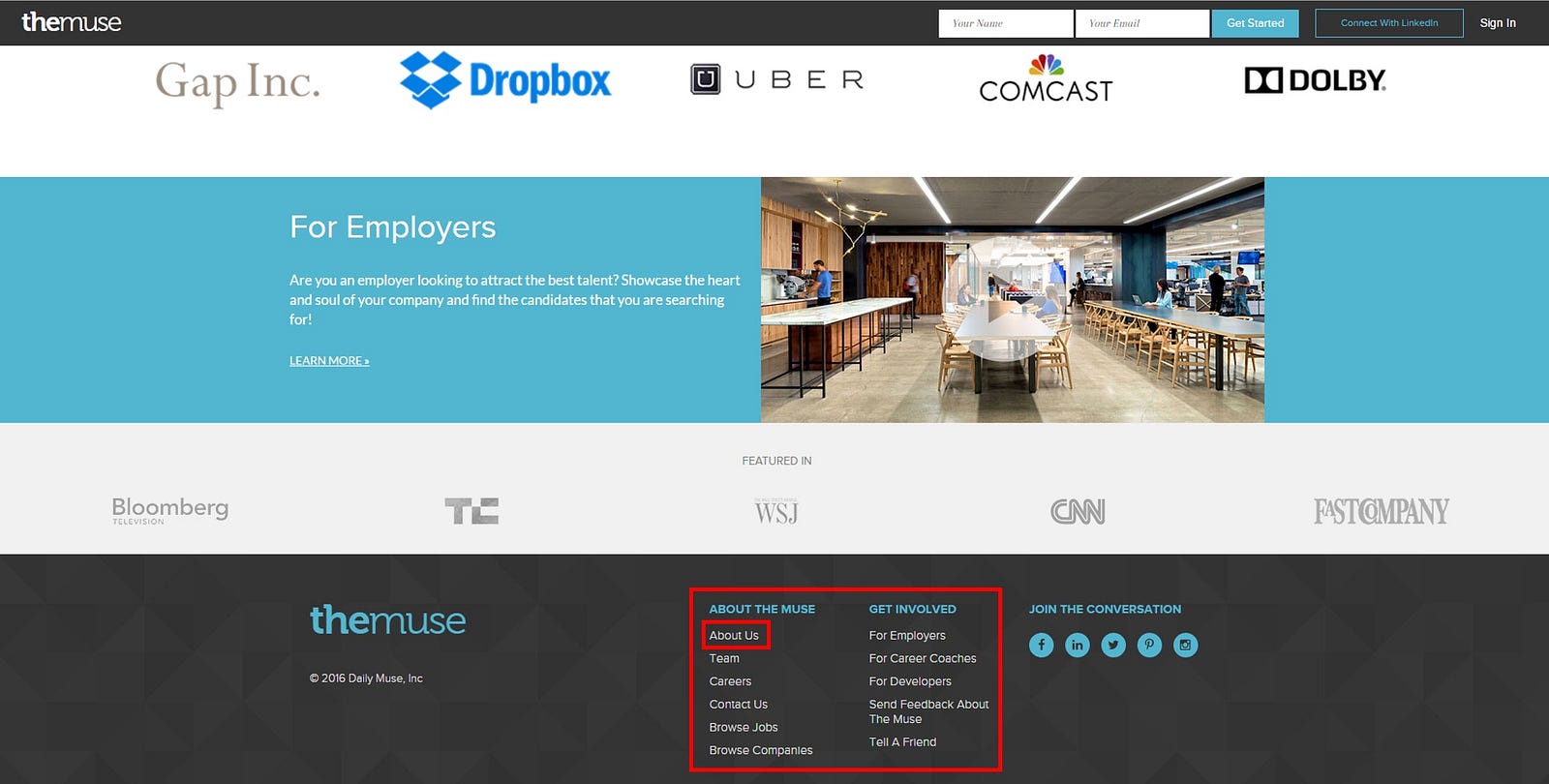This screenshot has width=1549, height=784.
Task: Click the ABOUT THE MUSE heading
Action: [762, 610]
